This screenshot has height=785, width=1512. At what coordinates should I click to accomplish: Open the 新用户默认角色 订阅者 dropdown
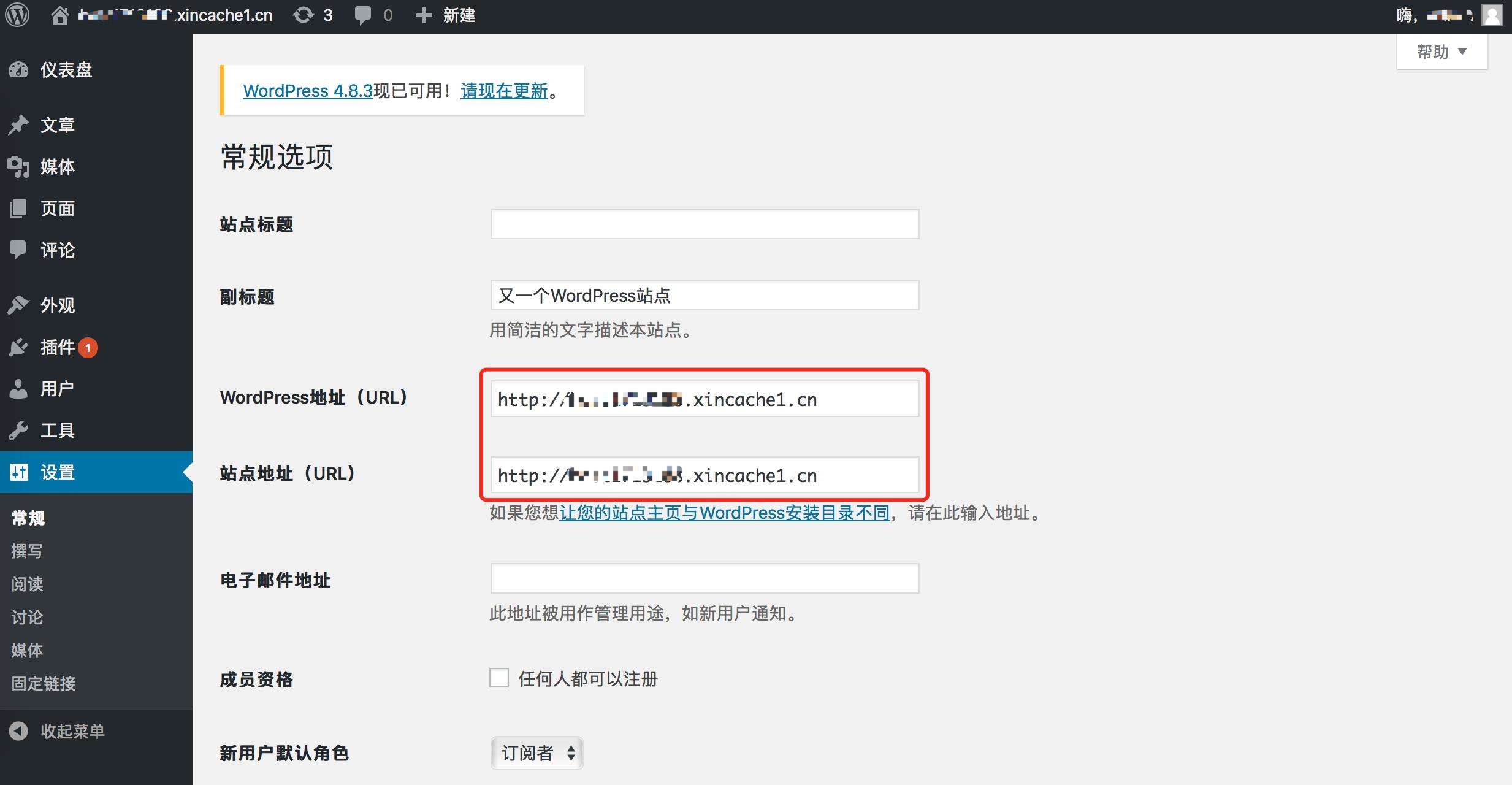click(x=536, y=753)
